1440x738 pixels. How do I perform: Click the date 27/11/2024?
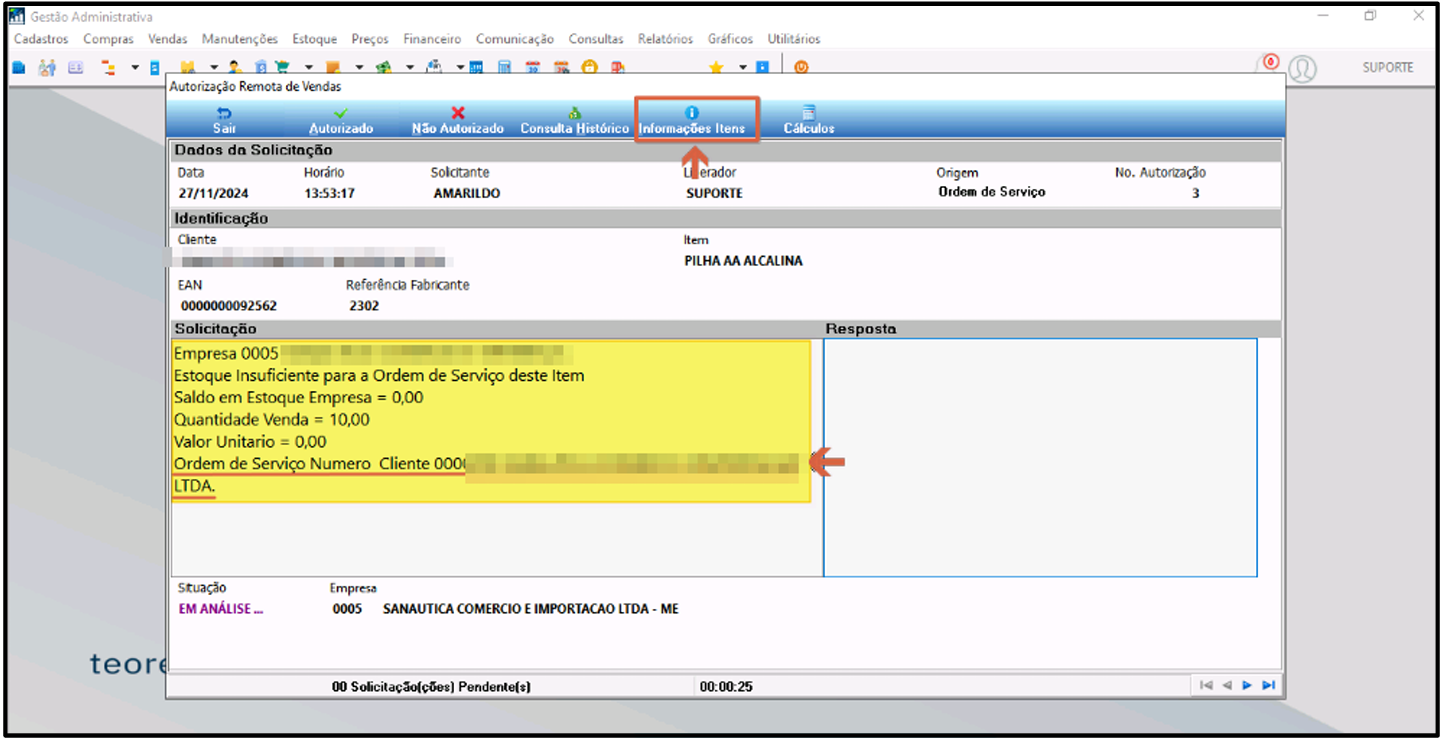[x=214, y=193]
